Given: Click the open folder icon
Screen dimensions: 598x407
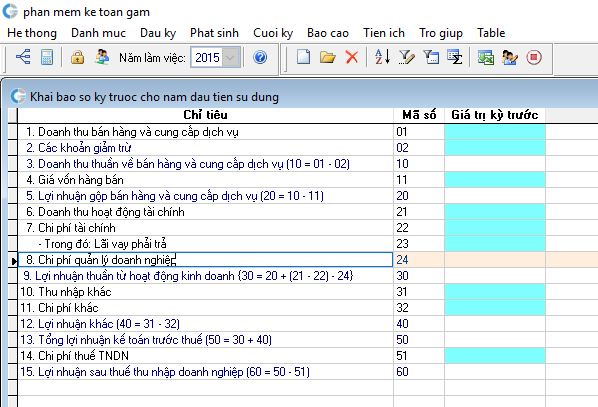Looking at the screenshot, I should (328, 57).
